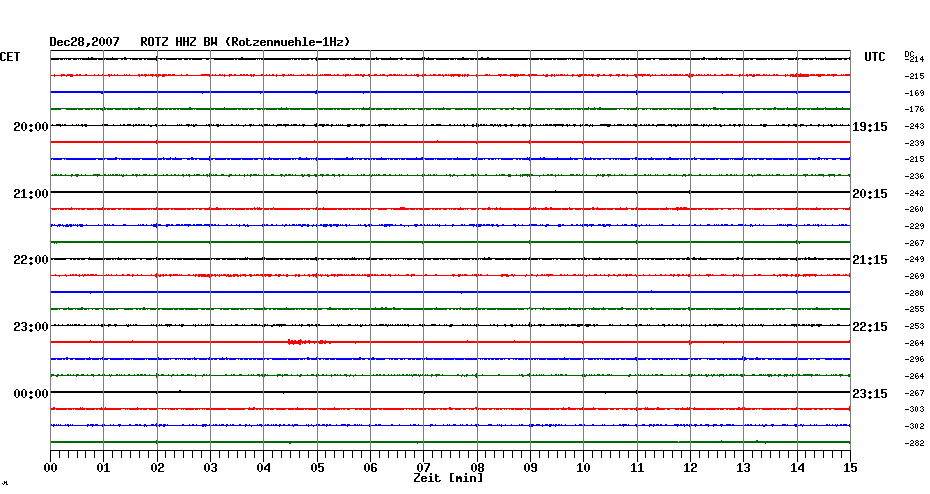Click the 02 minute axis tick label
This screenshot has height=494, width=930.
[x=157, y=468]
